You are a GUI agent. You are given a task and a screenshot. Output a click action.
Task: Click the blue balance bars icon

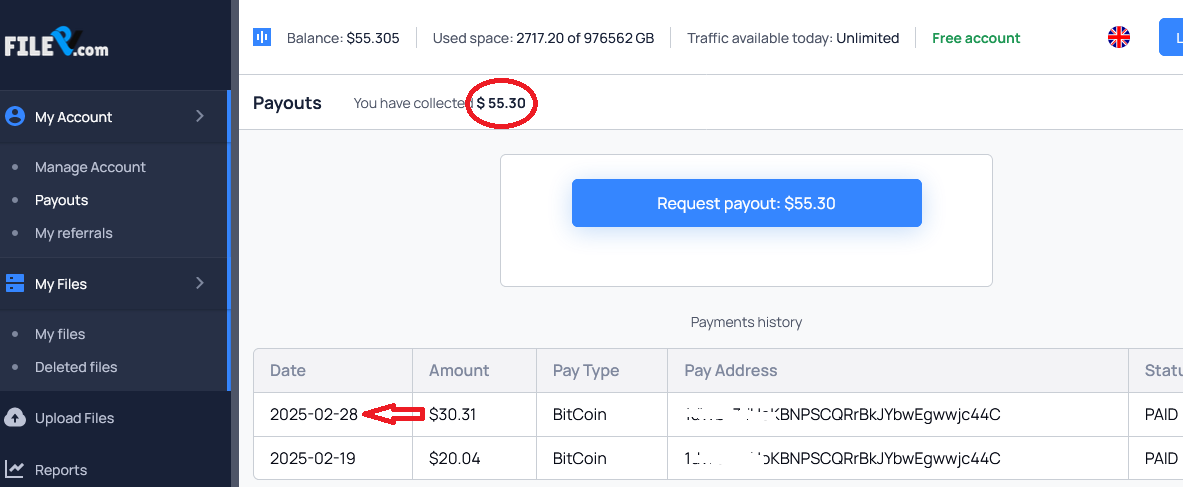pyautogui.click(x=262, y=38)
